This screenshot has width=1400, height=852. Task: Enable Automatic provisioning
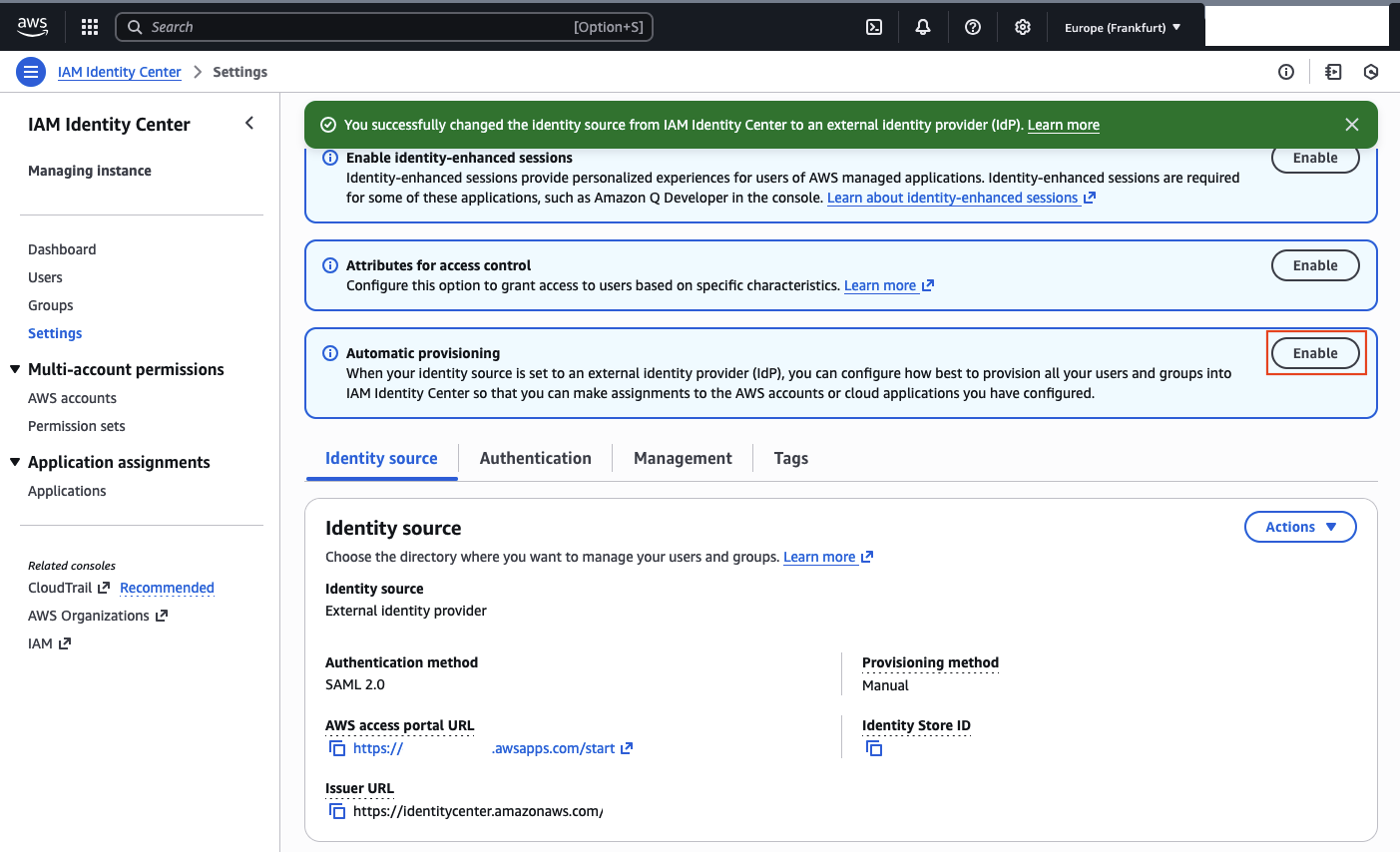pos(1315,352)
